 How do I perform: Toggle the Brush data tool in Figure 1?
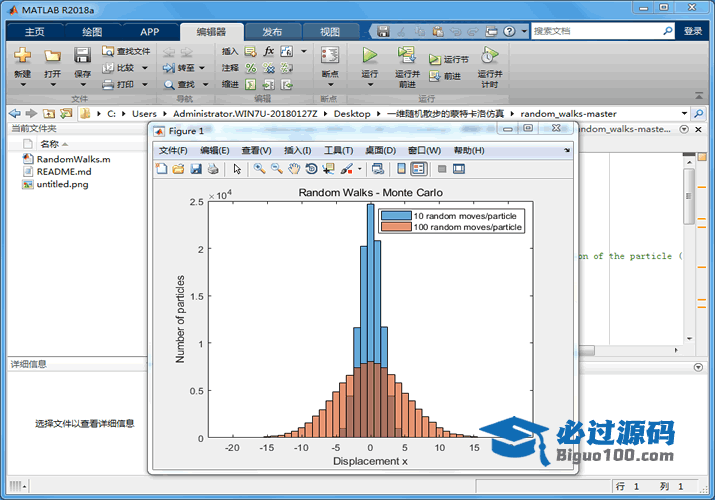[x=347, y=169]
